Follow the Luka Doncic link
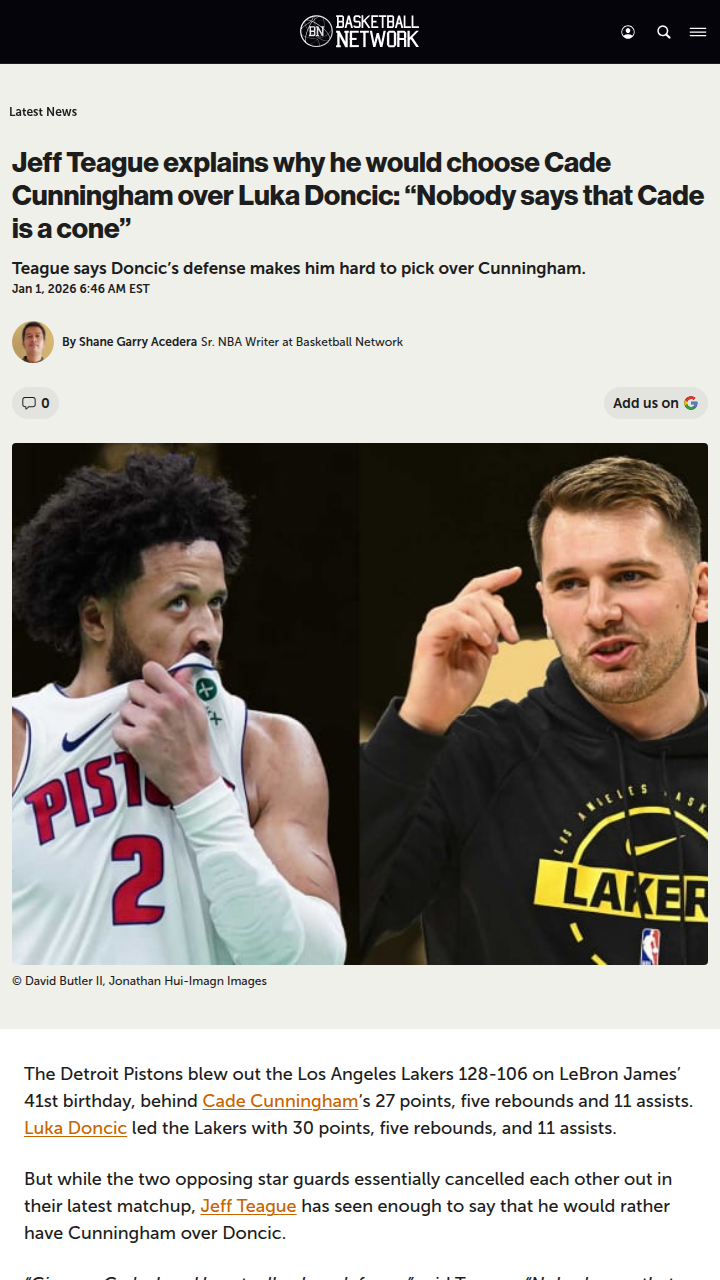The image size is (720, 1280). click(76, 1128)
